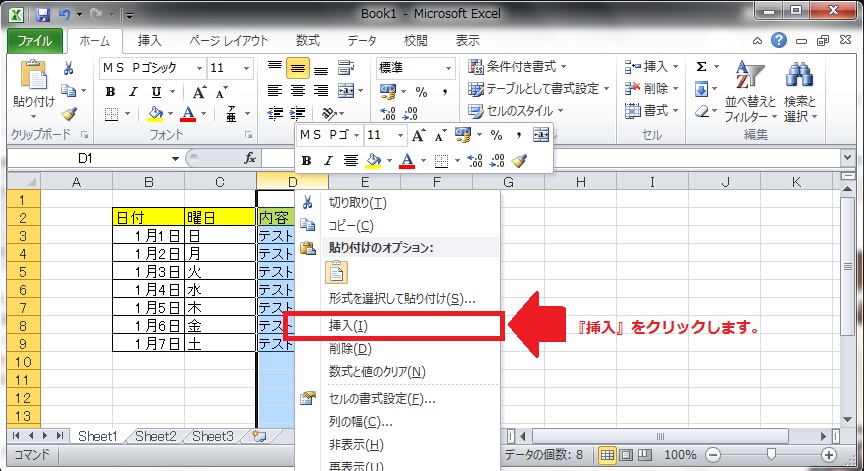
Task: Click mini toolbar format painter brush
Action: pos(519,161)
